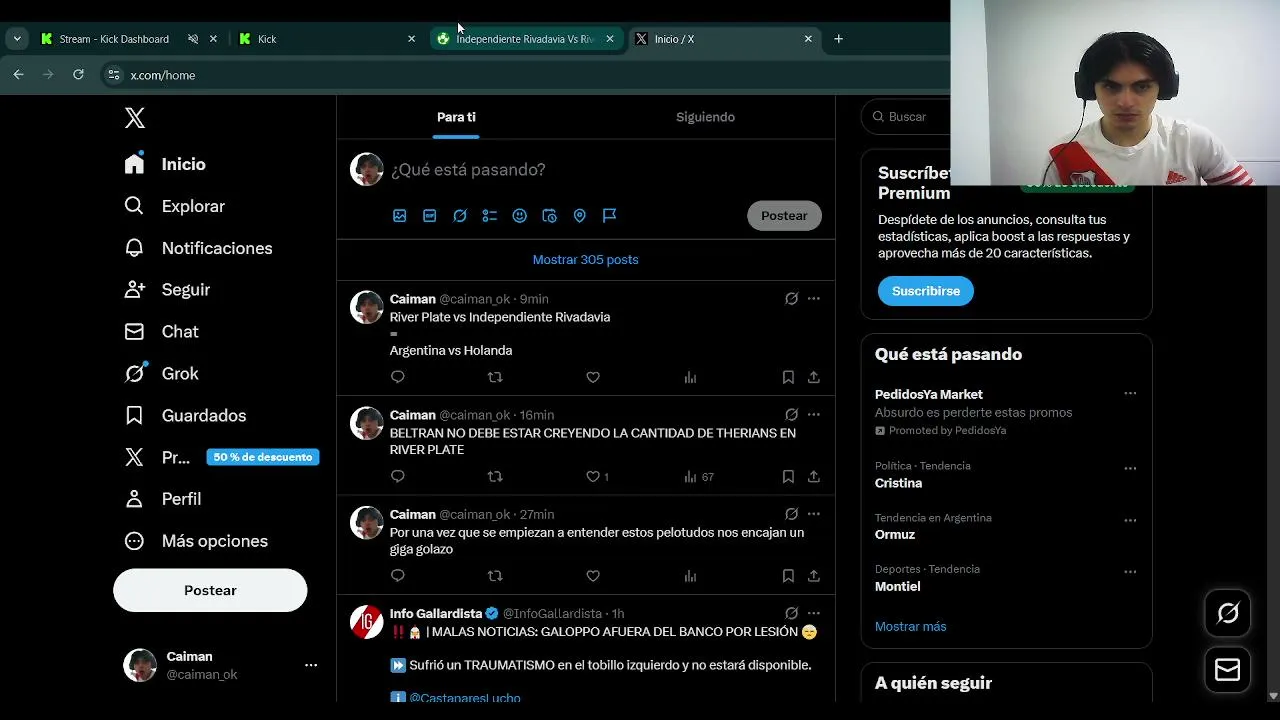Share the giga golazo post
The image size is (1280, 720).
814,576
